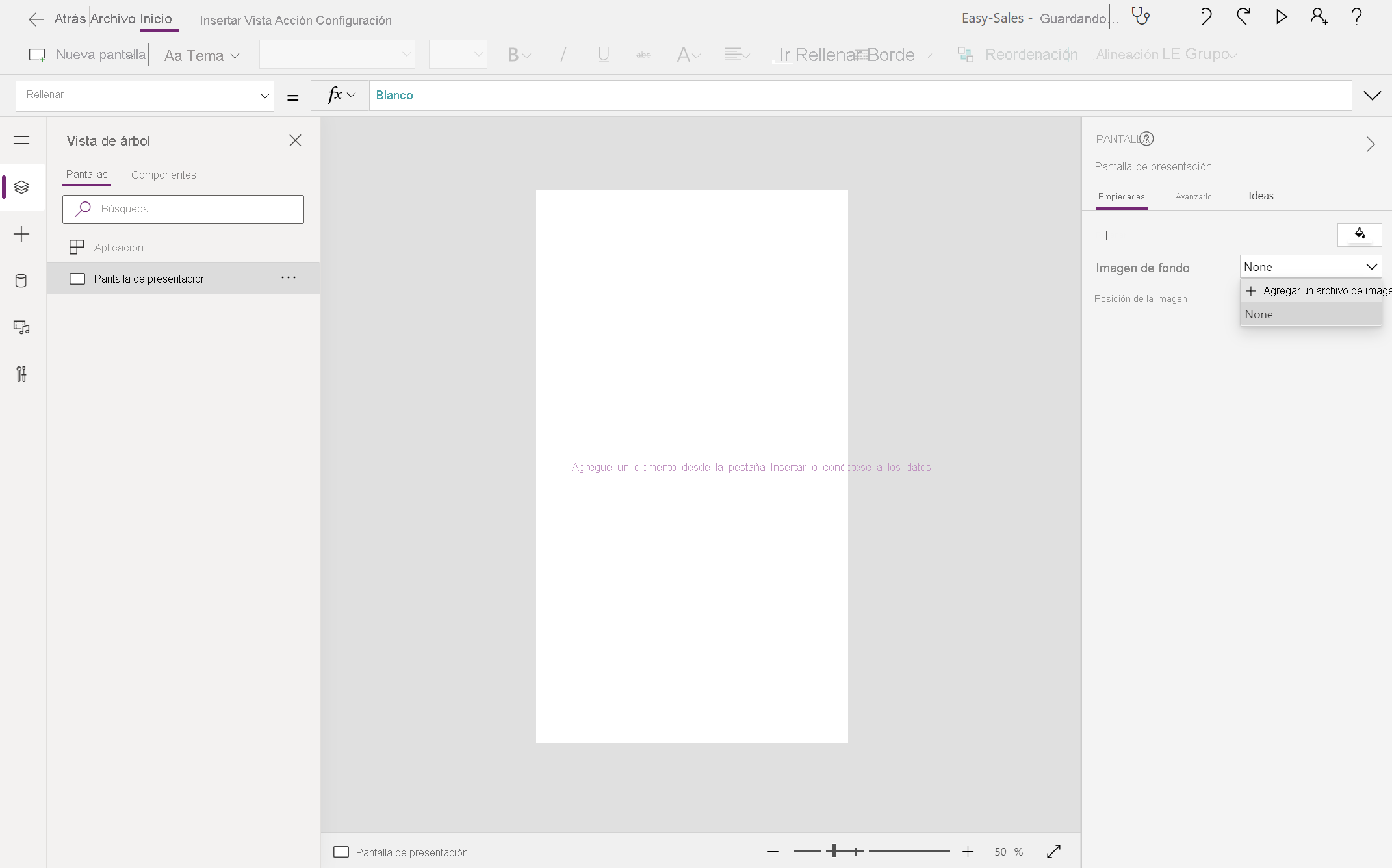Click the Redo arrow icon
Image resolution: width=1392 pixels, height=868 pixels.
(1243, 17)
